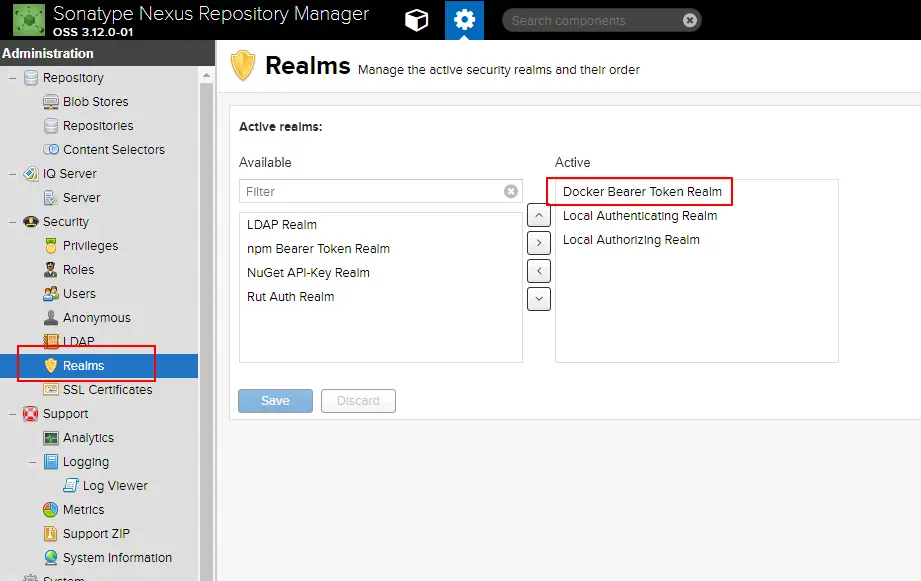The width and height of the screenshot is (921, 581).
Task: Click the Roles icon
Action: pyautogui.click(x=51, y=270)
